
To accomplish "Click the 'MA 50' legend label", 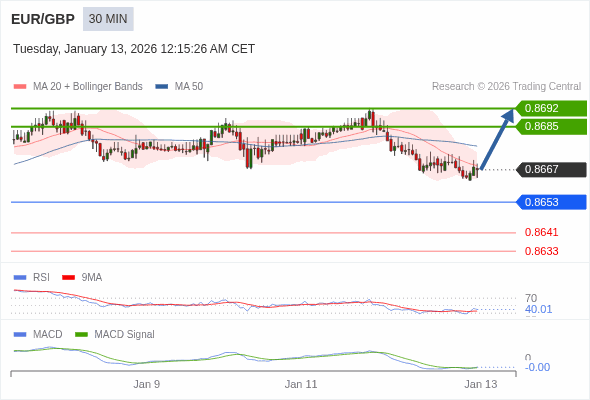I will (x=189, y=87).
